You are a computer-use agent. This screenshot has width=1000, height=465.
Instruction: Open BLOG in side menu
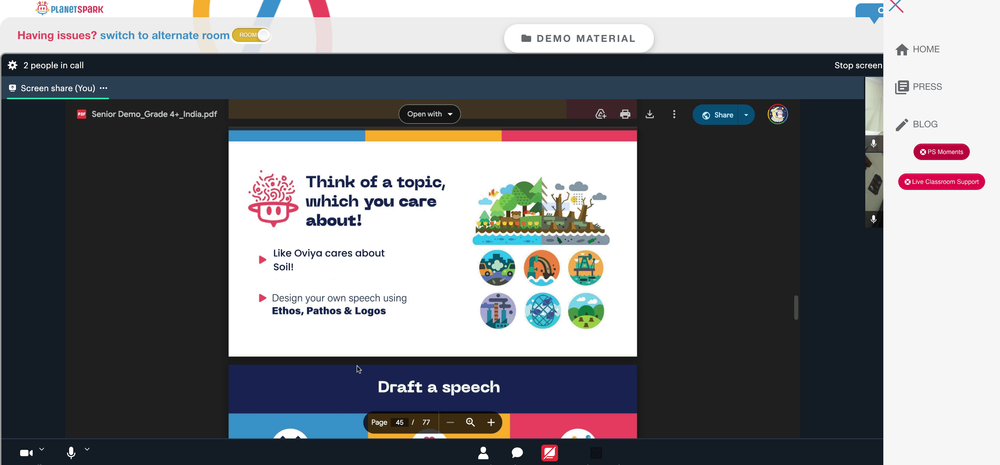pyautogui.click(x=916, y=124)
